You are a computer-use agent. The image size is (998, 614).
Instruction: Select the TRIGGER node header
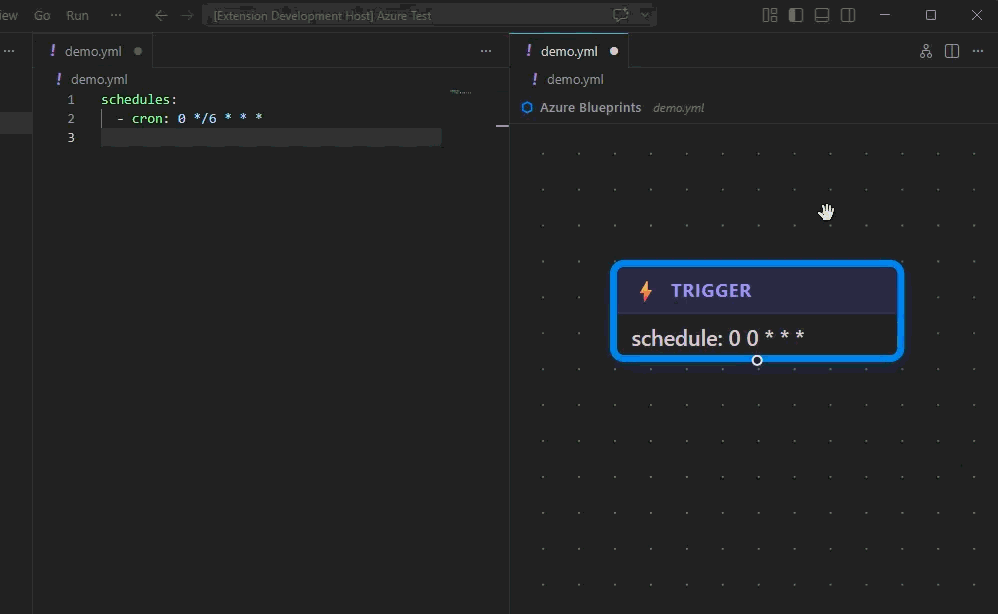[757, 291]
